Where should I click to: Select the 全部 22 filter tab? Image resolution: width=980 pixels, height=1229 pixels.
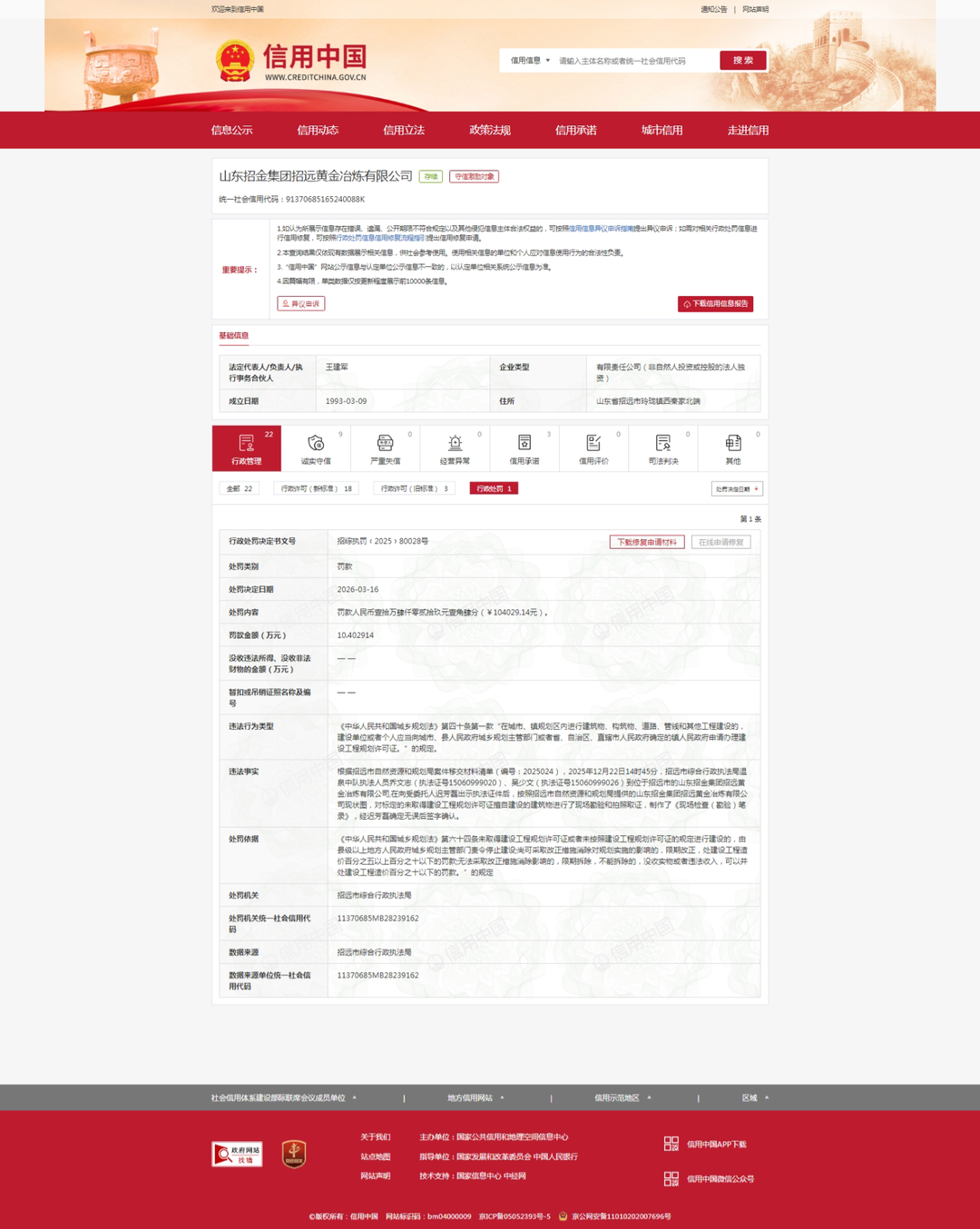[240, 488]
